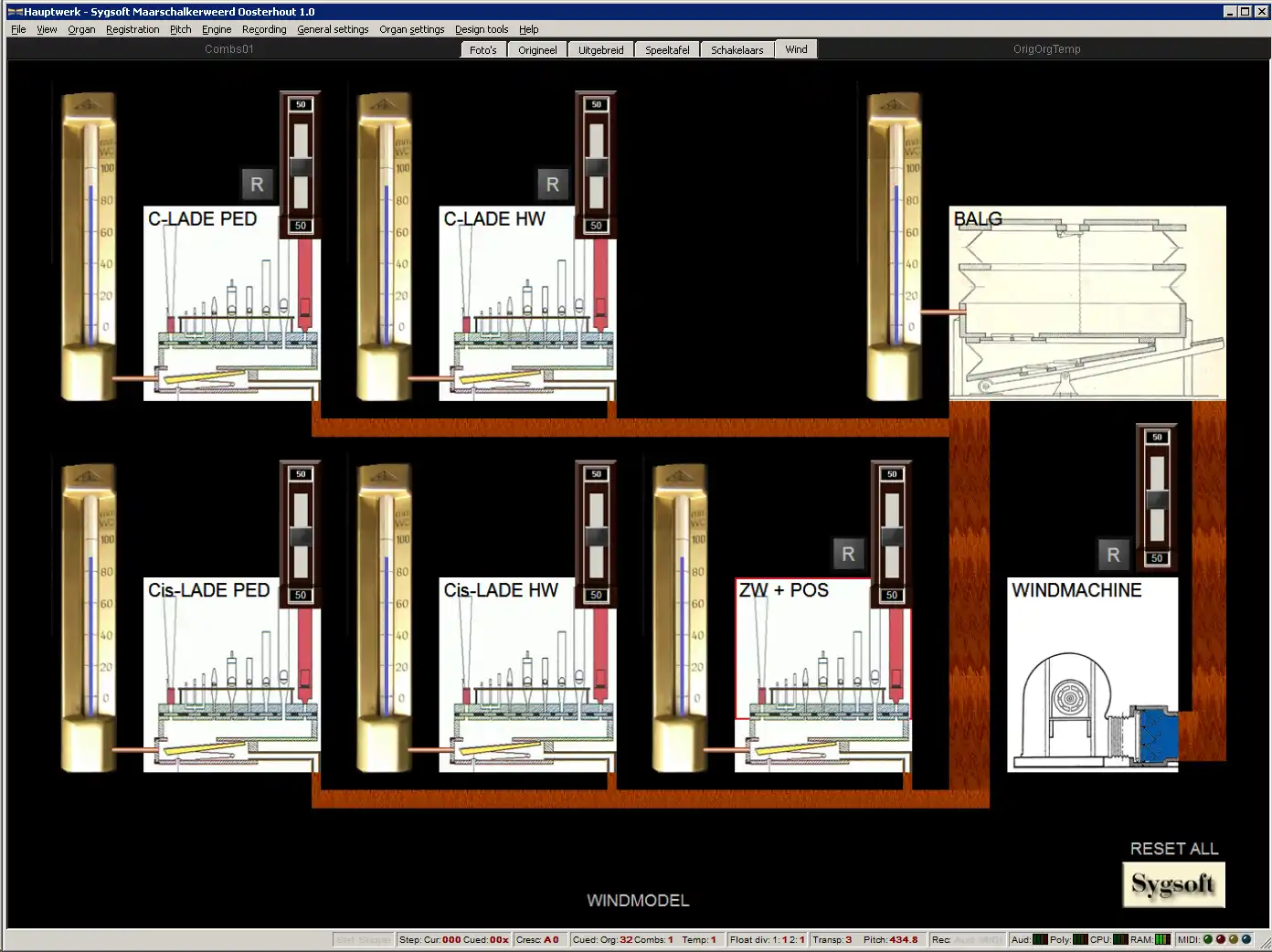Click the Cis-LADE HW slider handle
This screenshot has height=952, width=1272.
[596, 536]
